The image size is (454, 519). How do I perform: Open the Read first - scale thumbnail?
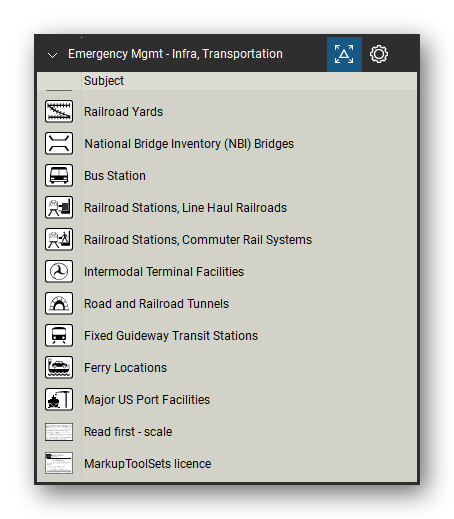coord(59,432)
